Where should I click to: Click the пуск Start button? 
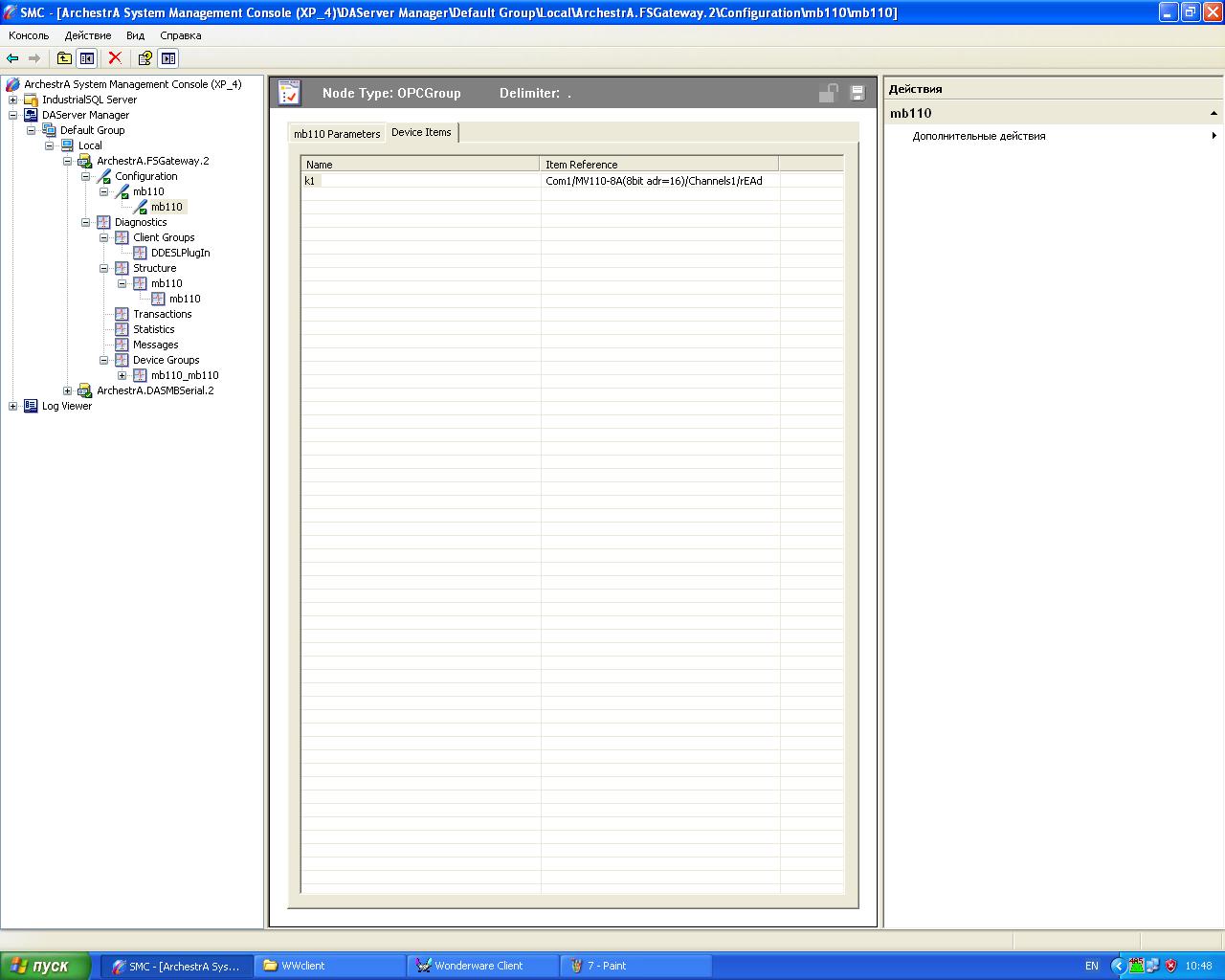tap(46, 966)
